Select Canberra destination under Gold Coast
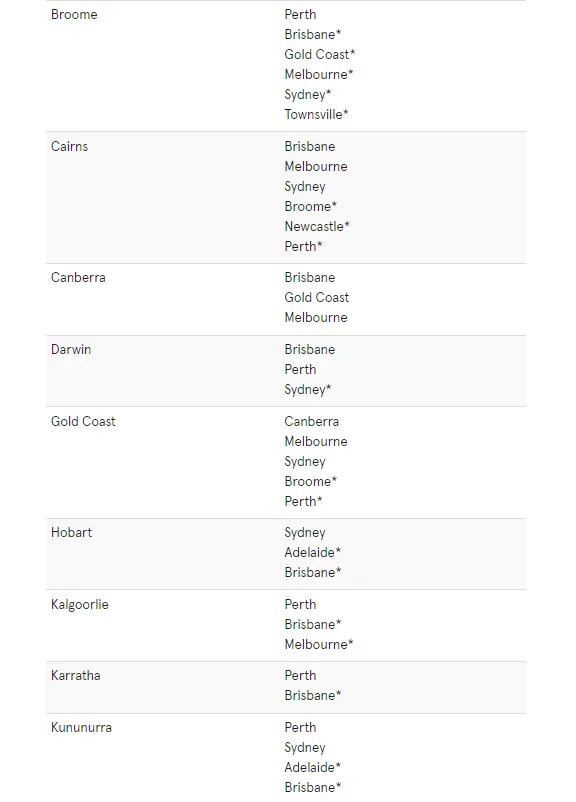The image size is (576, 802). 312,421
